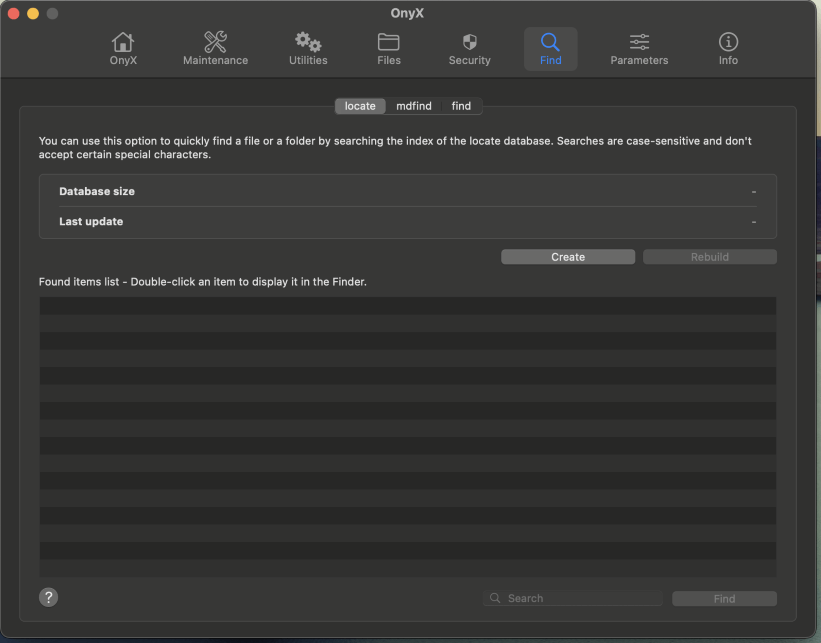Click the Rebuild button
Image resolution: width=821 pixels, height=643 pixels.
pos(709,256)
